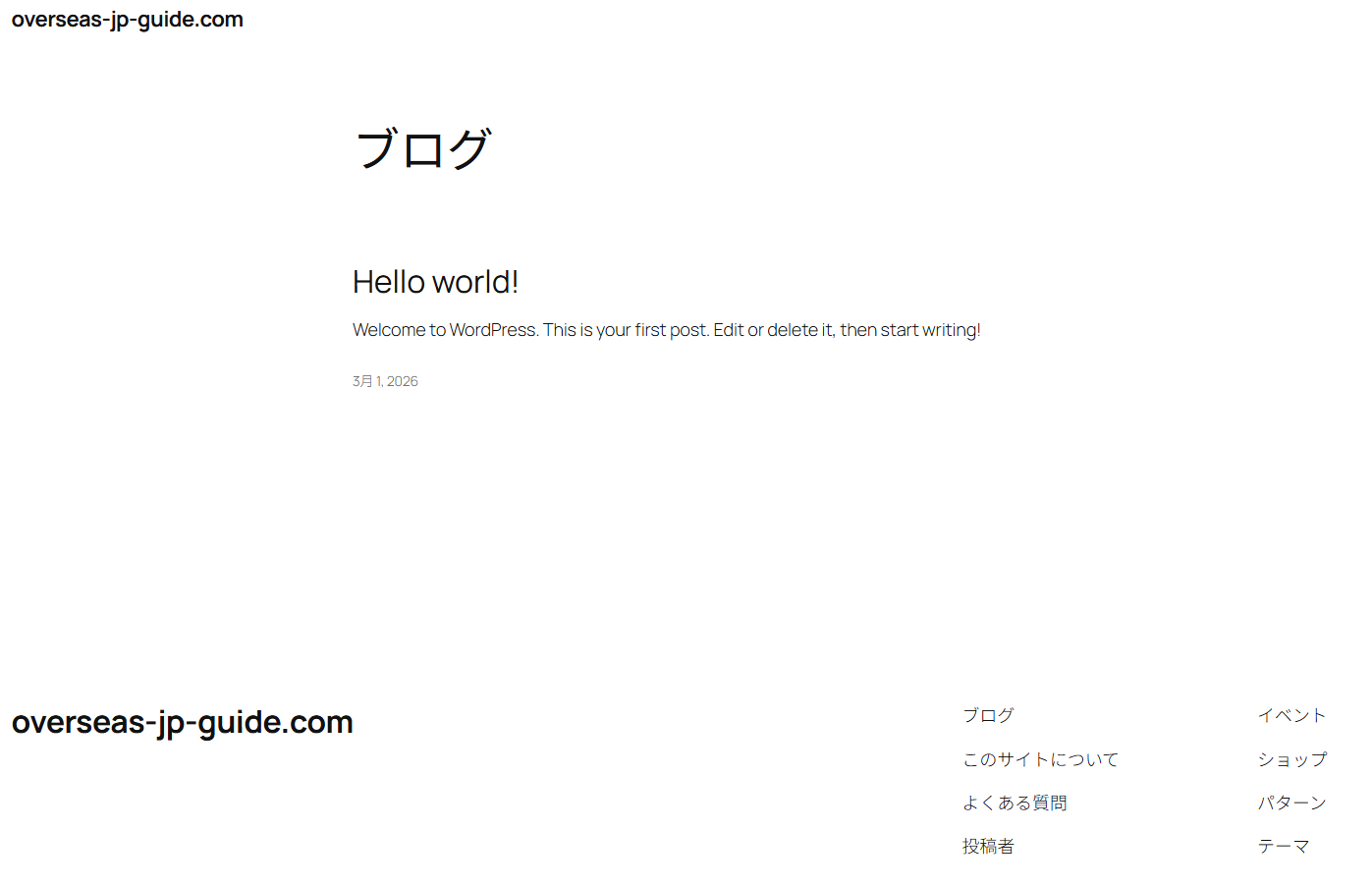This screenshot has width=1372, height=887.
Task: Select the テーマ footer link
Action: point(1284,846)
